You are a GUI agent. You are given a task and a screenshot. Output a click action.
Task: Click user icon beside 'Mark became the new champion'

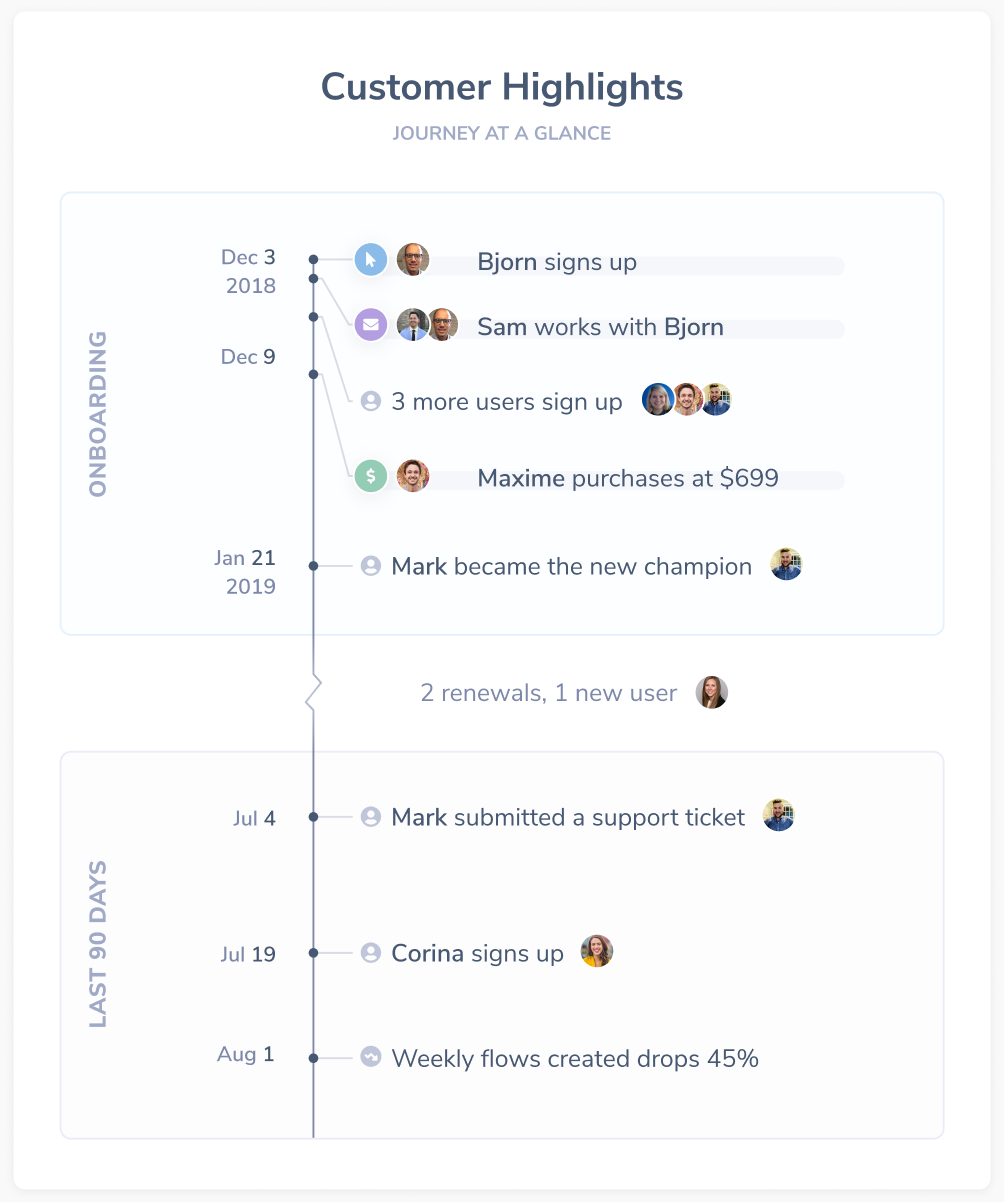tap(371, 566)
